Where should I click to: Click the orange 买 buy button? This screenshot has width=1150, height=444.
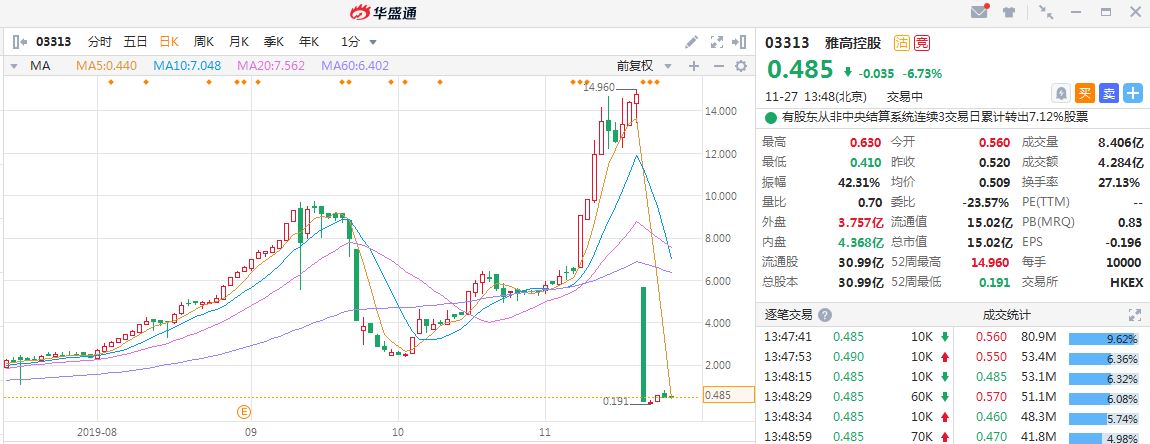(1085, 93)
